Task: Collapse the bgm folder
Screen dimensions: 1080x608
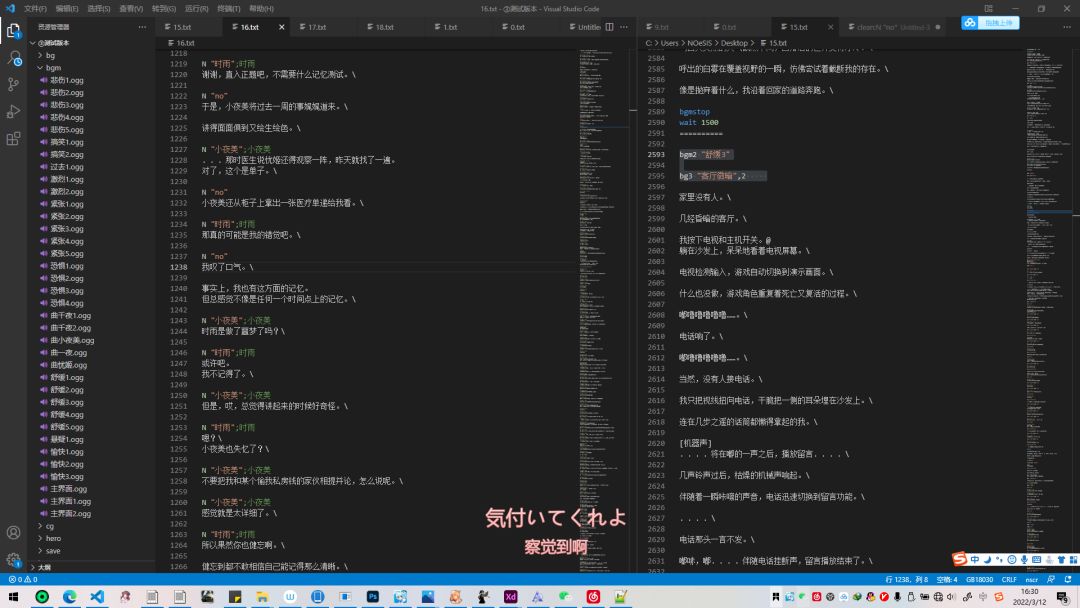Action: click(53, 68)
